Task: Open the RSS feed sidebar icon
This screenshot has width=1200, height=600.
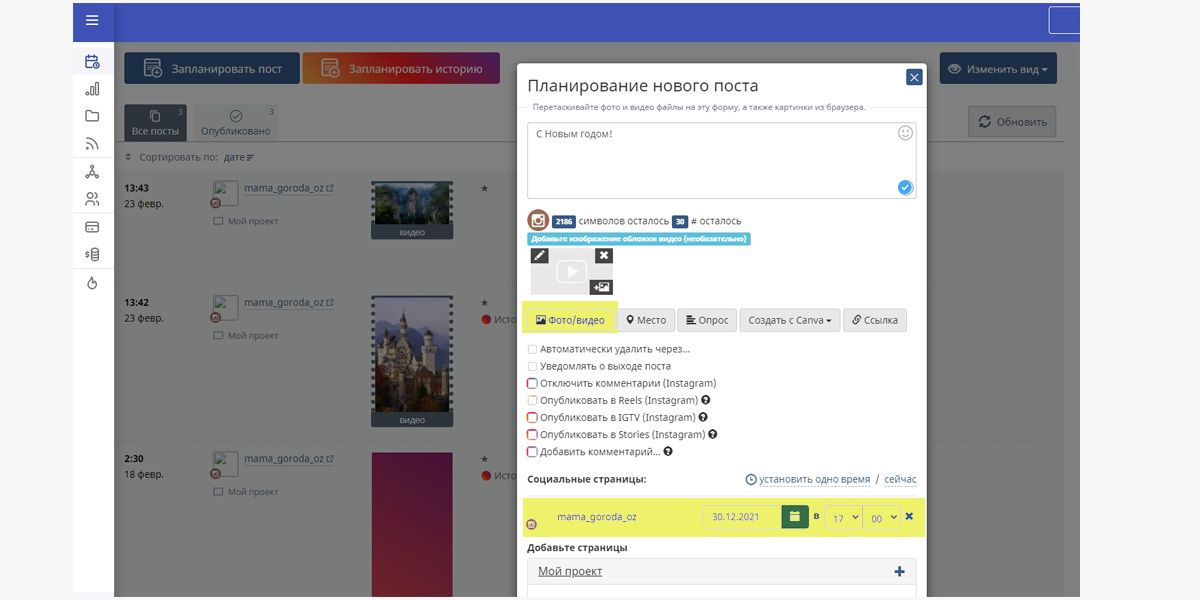Action: pyautogui.click(x=92, y=144)
